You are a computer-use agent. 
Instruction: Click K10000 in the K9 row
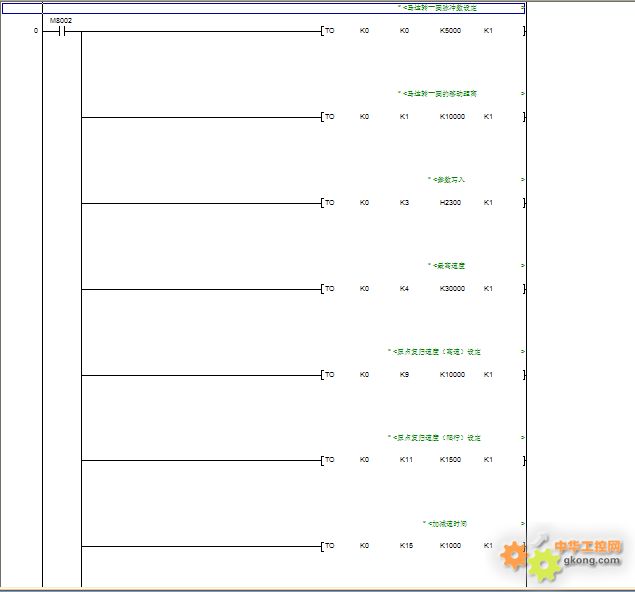click(452, 375)
